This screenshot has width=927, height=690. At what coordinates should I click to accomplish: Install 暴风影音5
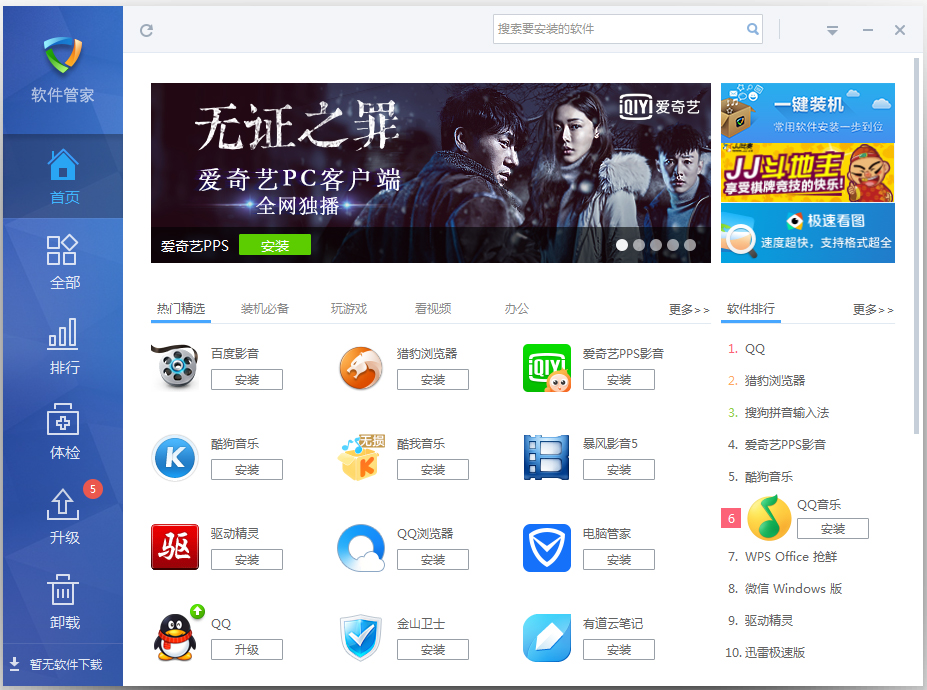tap(619, 469)
